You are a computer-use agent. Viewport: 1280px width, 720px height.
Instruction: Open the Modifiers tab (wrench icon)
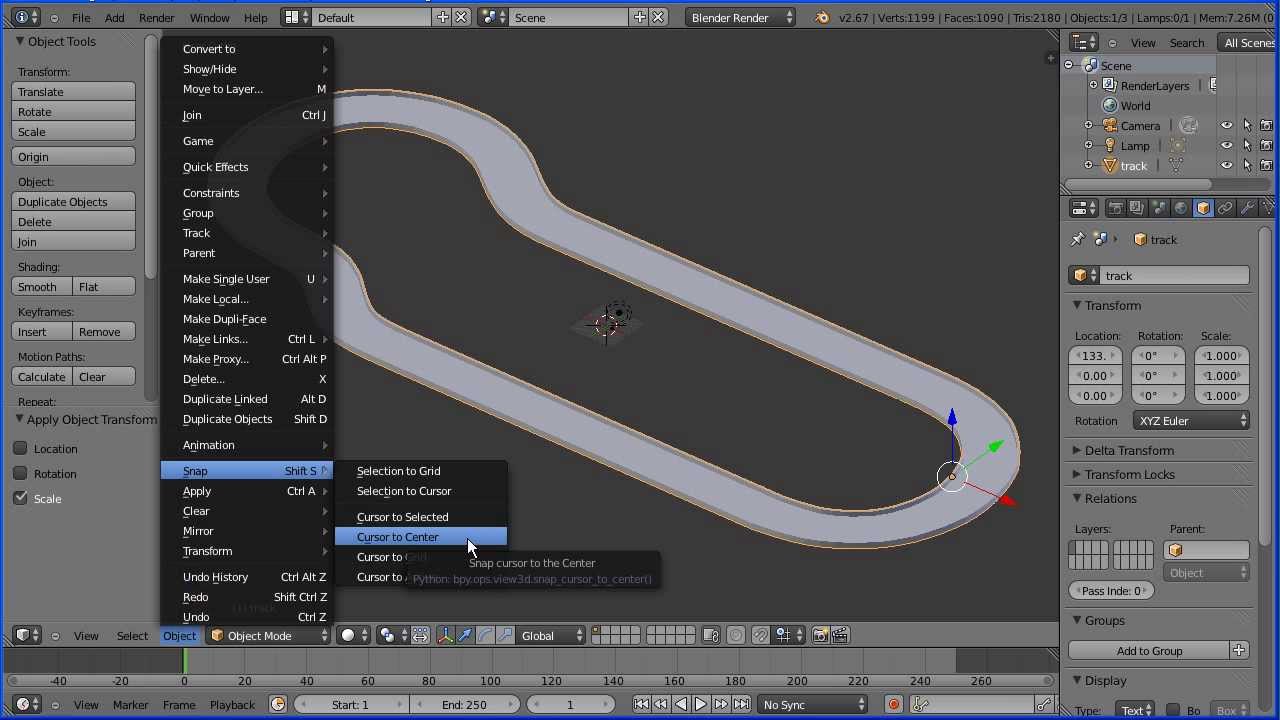1247,208
